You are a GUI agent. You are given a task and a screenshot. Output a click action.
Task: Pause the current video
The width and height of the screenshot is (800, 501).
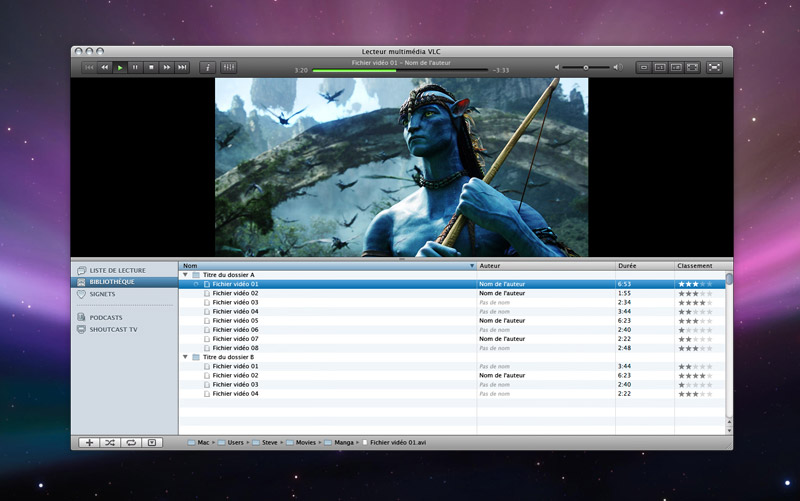tap(135, 67)
